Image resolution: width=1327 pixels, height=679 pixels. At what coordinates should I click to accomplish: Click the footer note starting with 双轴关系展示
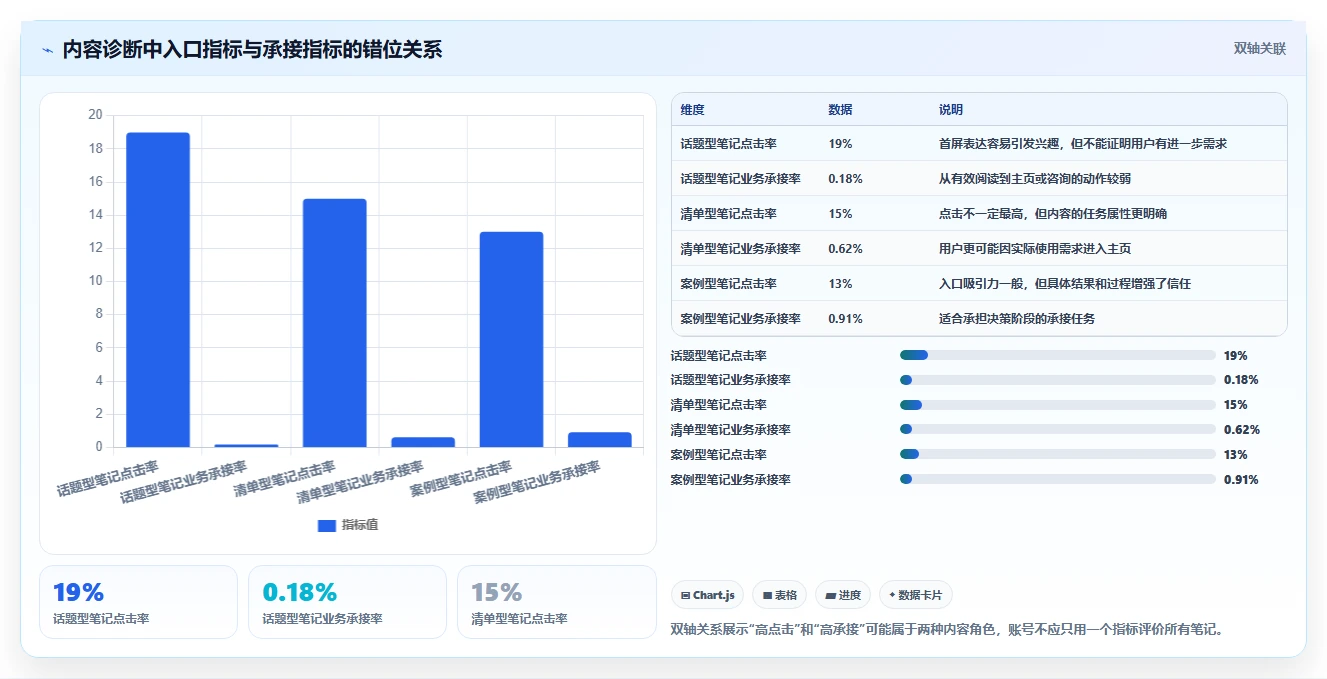point(947,630)
